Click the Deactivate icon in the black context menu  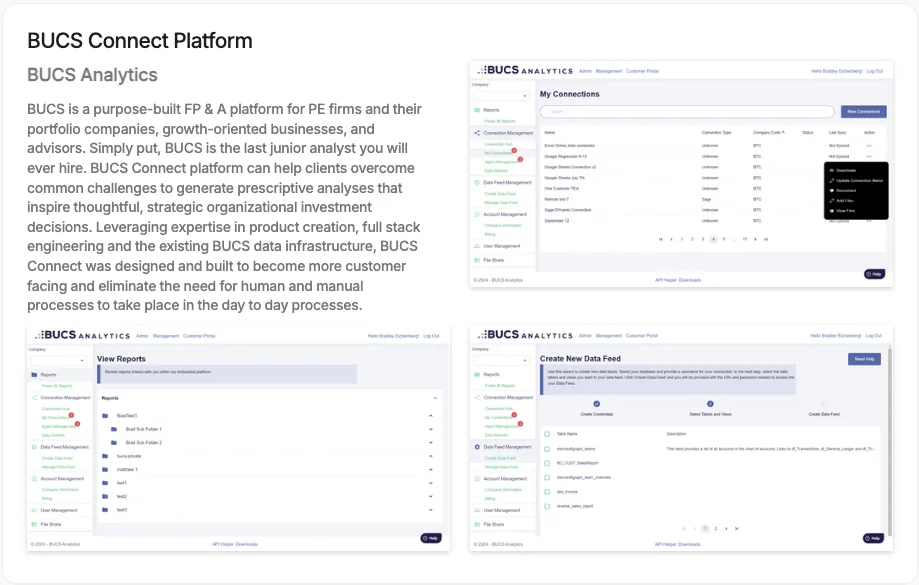click(x=832, y=171)
